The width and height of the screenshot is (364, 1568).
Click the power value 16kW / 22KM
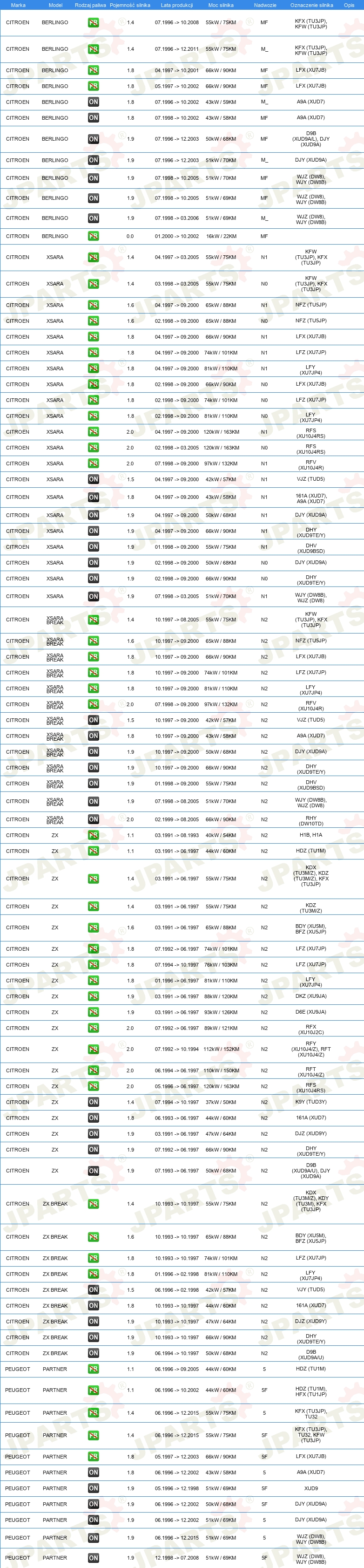tap(221, 236)
